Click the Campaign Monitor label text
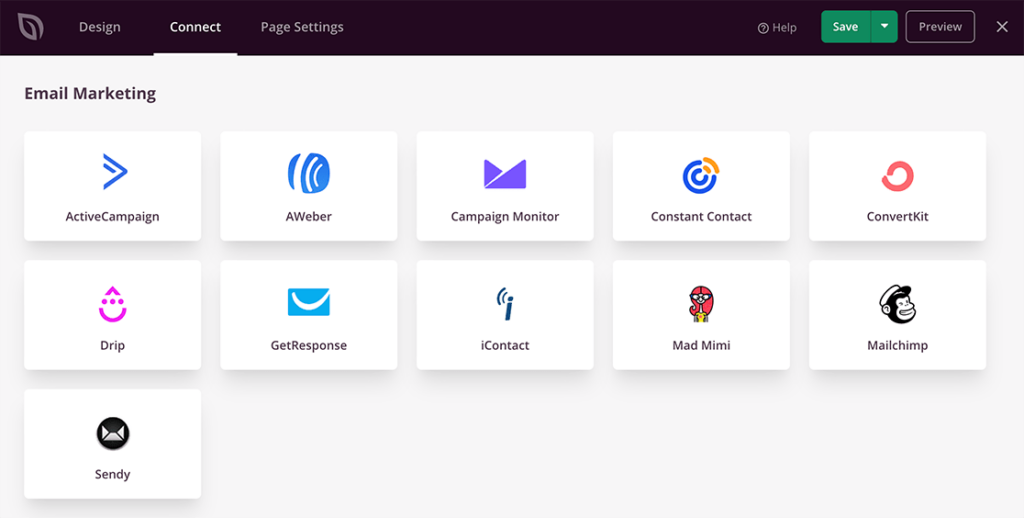Screen dimensions: 1024x518 tap(505, 217)
